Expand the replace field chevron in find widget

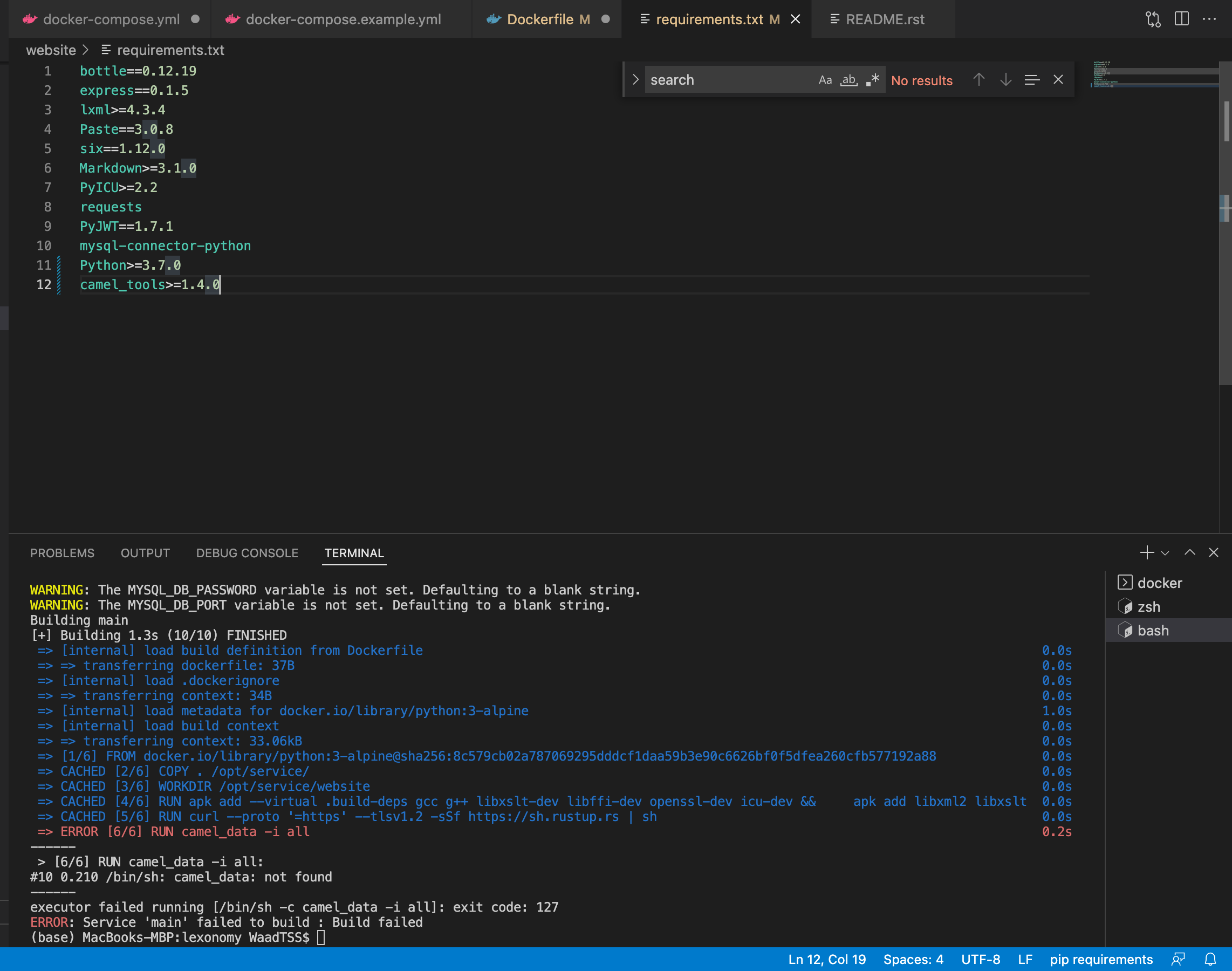tap(635, 80)
